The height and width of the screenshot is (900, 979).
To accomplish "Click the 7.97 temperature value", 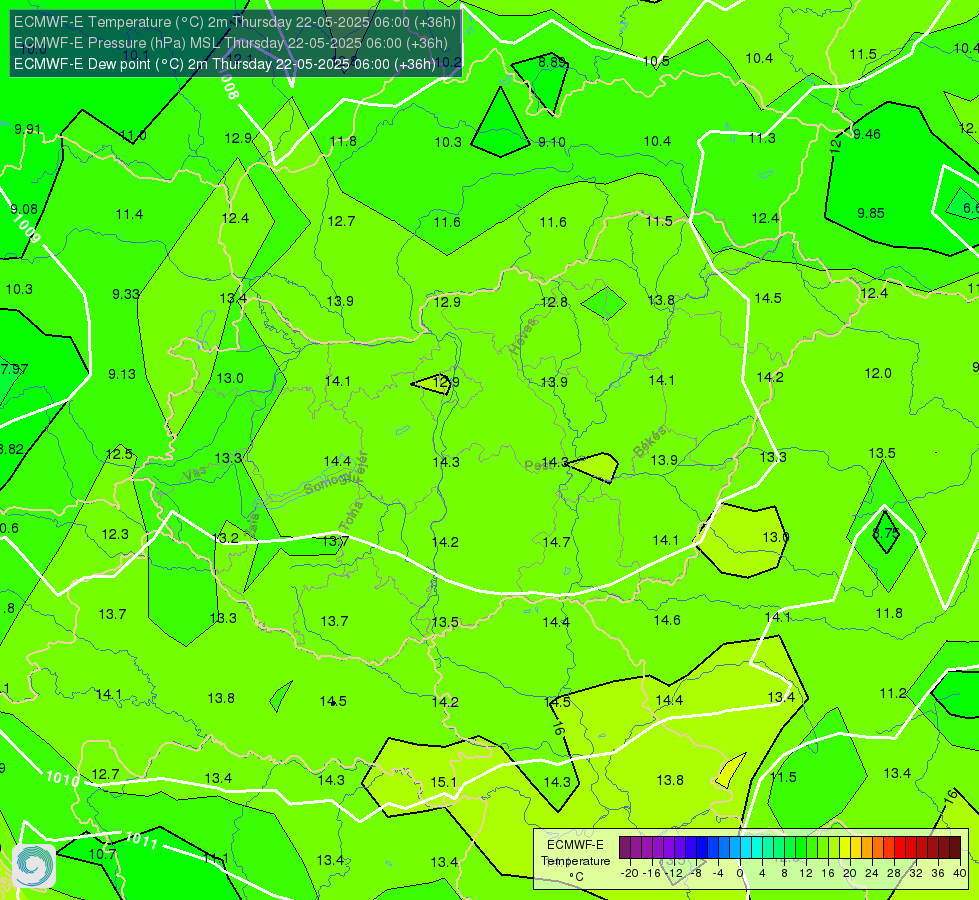I will (x=14, y=369).
